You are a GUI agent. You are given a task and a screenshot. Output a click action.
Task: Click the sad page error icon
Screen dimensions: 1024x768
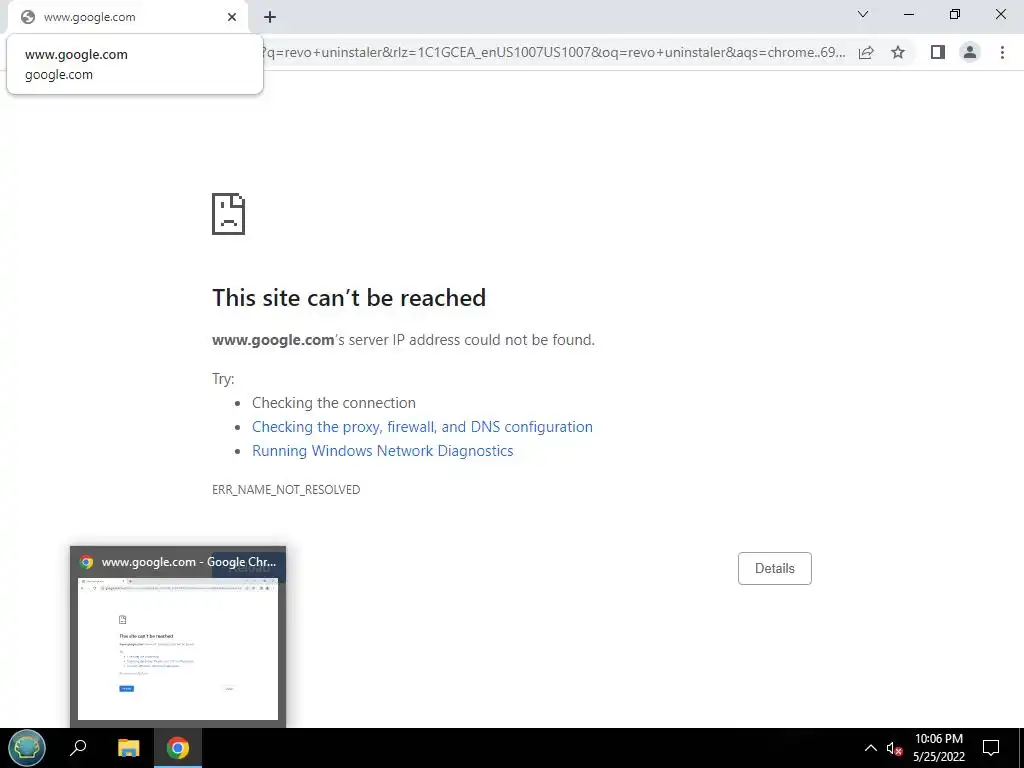[x=229, y=214]
